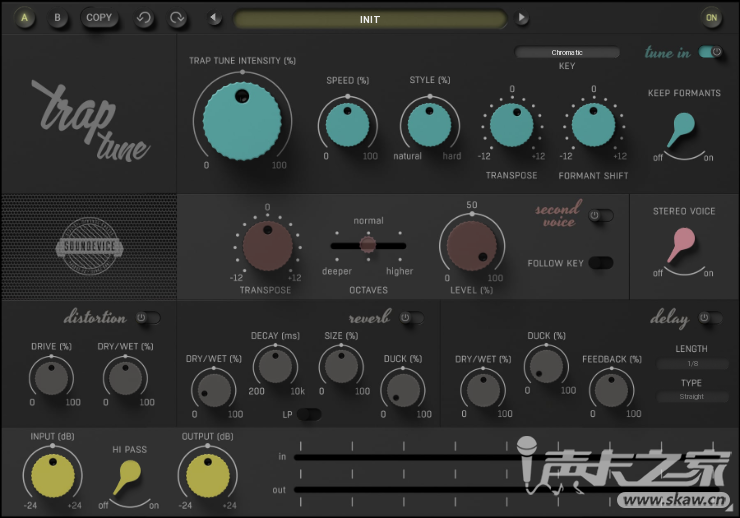Switch to preset slot B
This screenshot has height=518, width=740.
[58, 18]
